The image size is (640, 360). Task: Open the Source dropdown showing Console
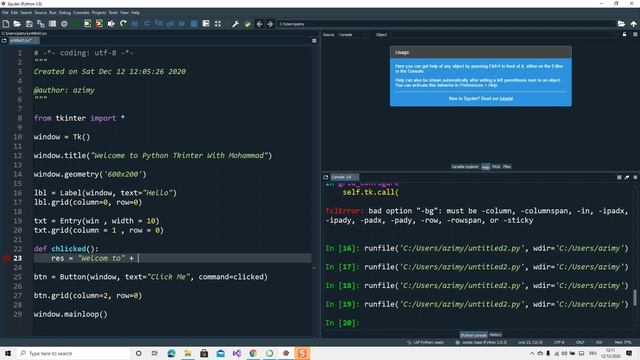tap(353, 35)
